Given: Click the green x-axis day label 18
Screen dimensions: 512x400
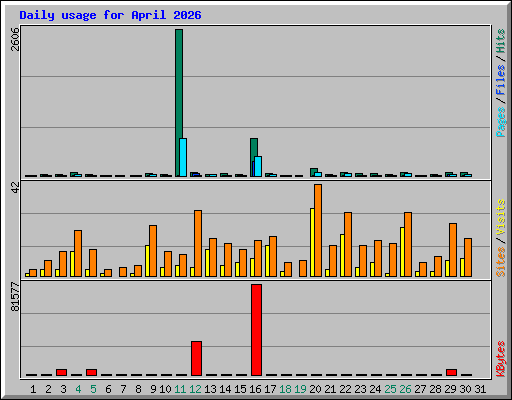Looking at the screenshot, I should point(285,389).
